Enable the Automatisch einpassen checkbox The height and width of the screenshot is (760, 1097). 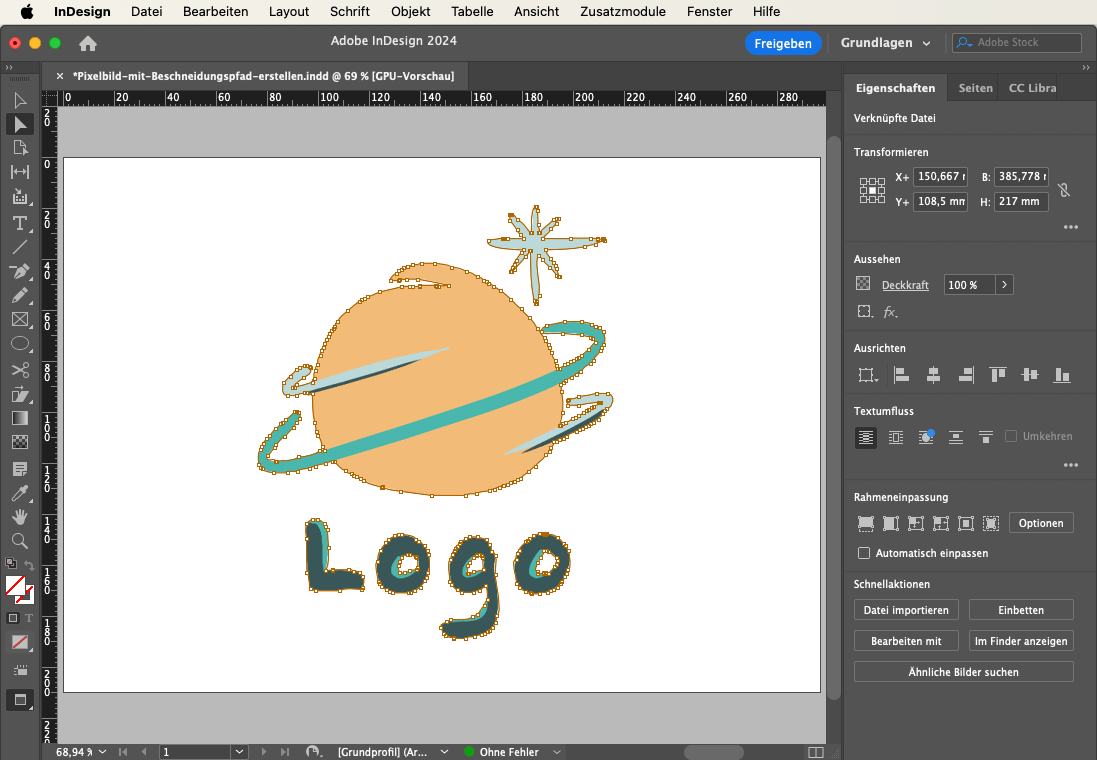click(x=864, y=553)
